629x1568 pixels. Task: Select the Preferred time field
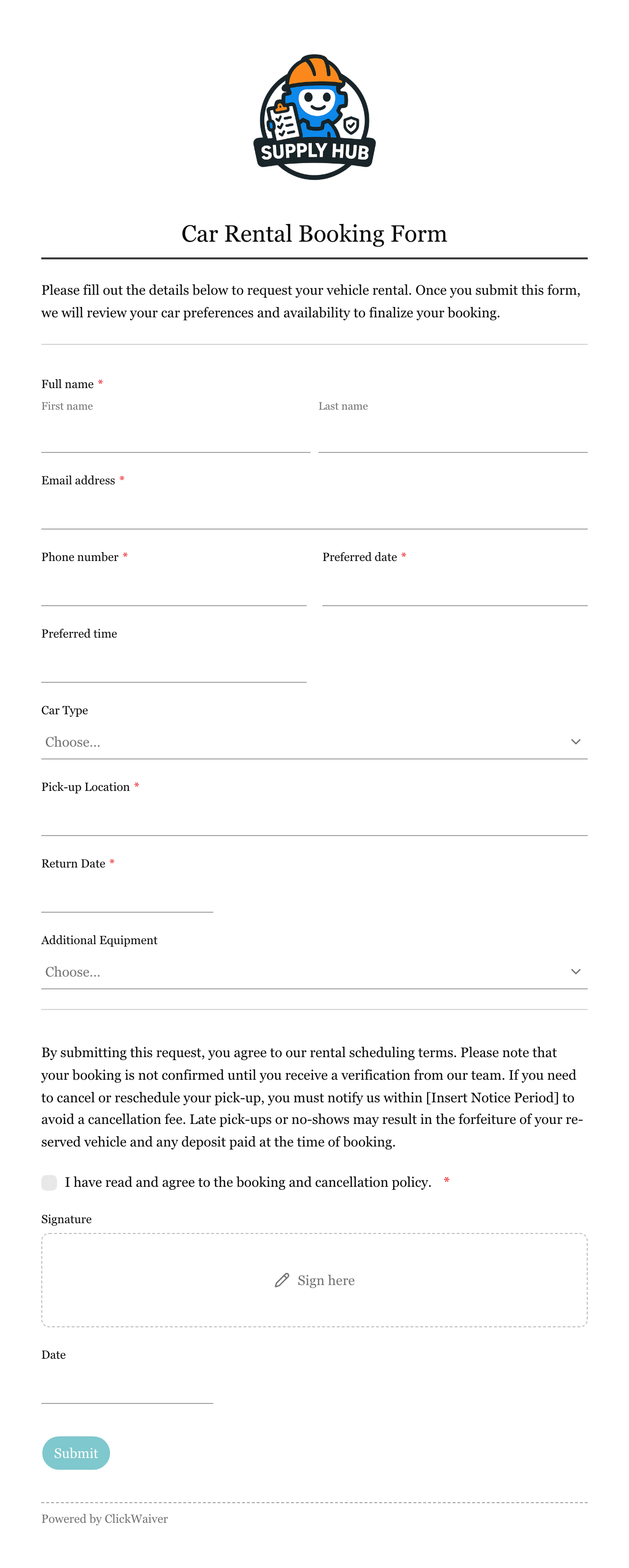174,665
